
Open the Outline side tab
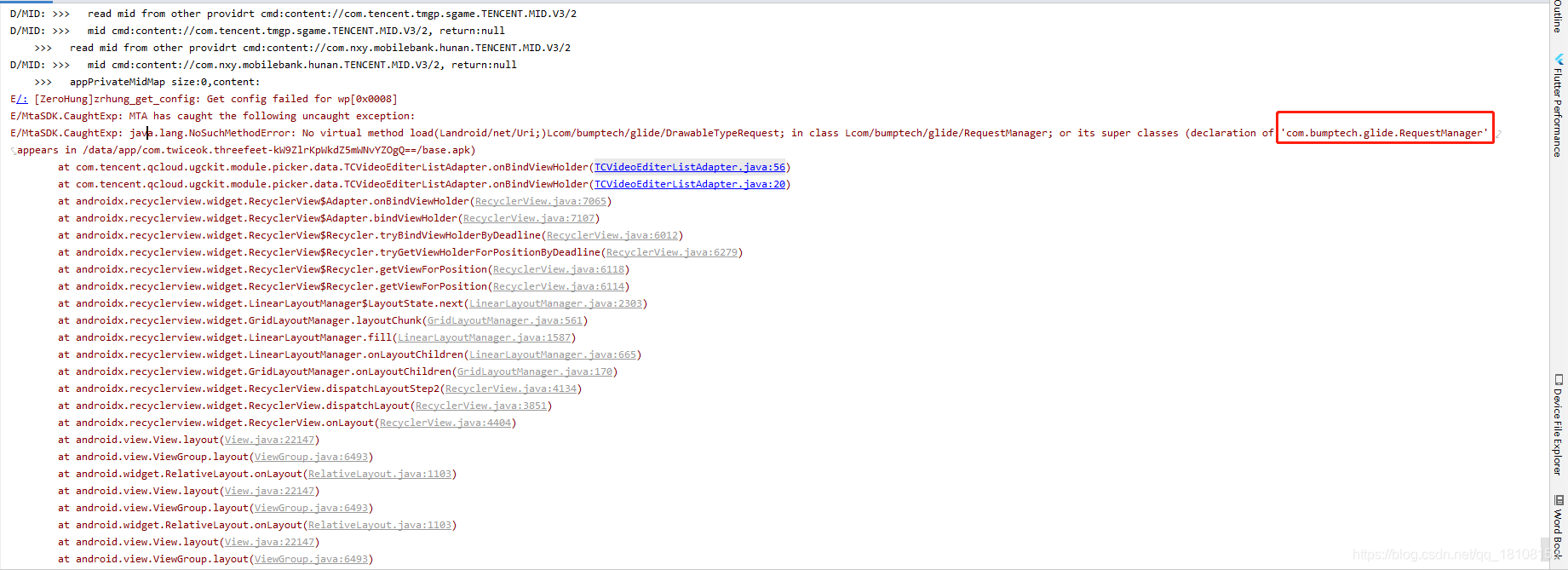(1558, 16)
